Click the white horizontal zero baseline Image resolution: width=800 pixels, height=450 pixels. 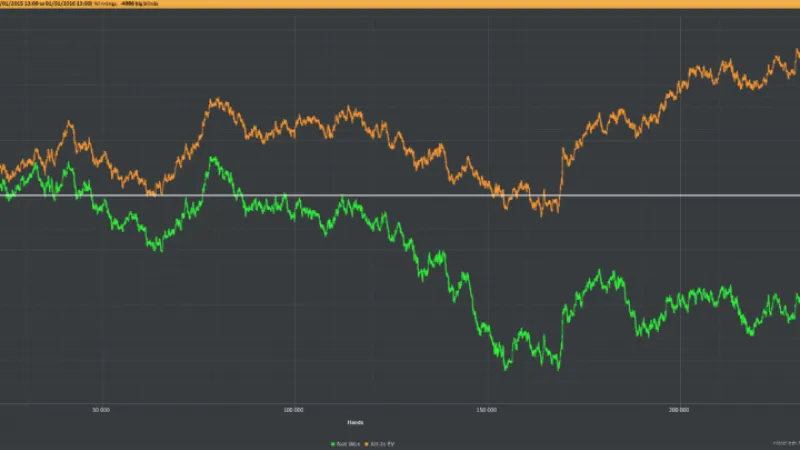click(400, 195)
